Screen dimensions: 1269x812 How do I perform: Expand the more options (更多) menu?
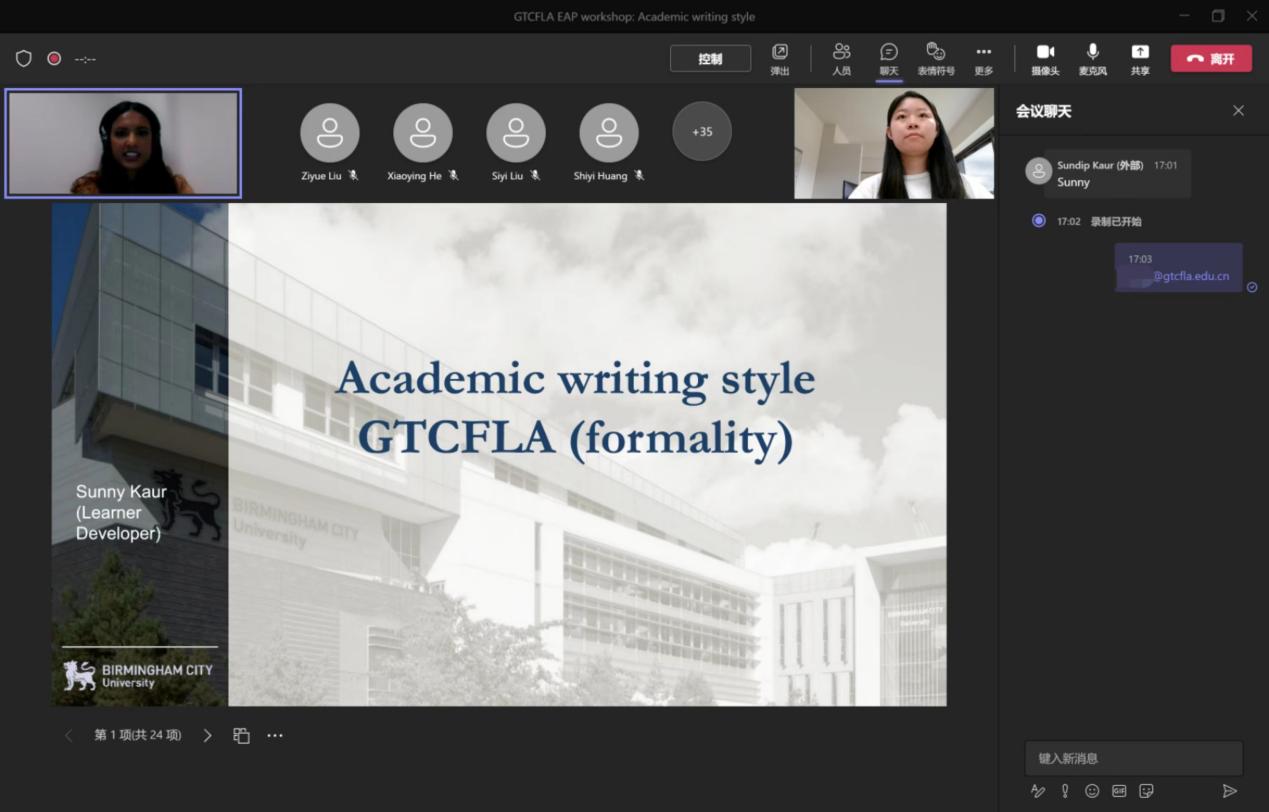983,58
